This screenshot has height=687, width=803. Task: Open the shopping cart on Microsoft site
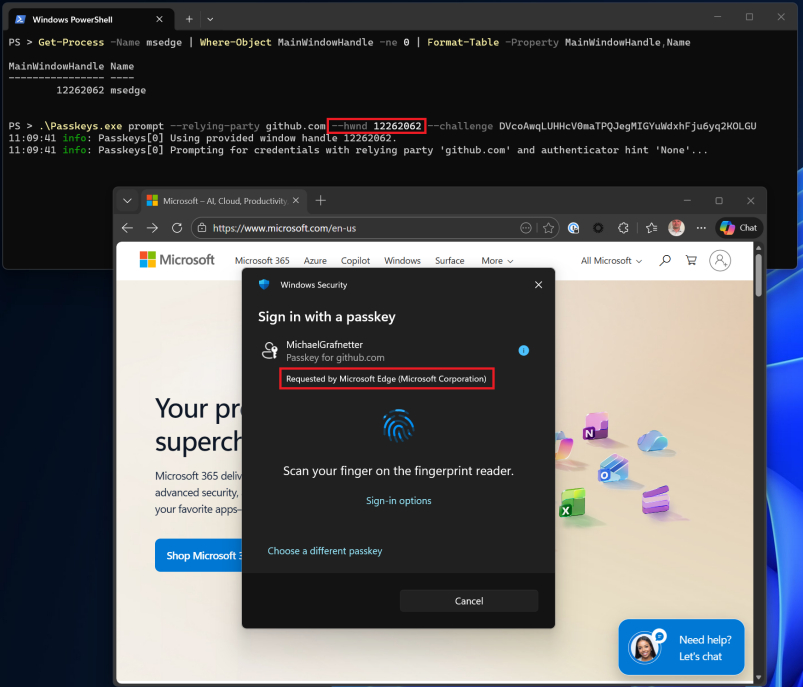point(691,261)
